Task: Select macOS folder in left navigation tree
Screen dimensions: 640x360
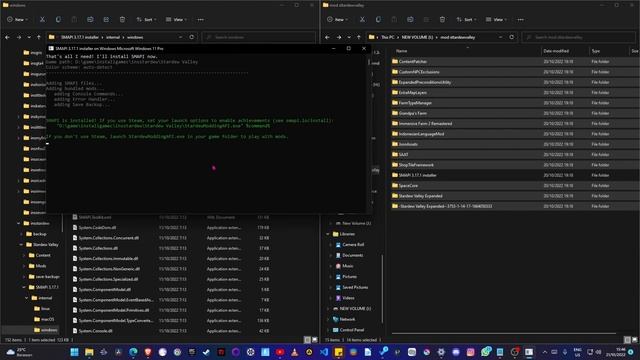Action: 44,319
